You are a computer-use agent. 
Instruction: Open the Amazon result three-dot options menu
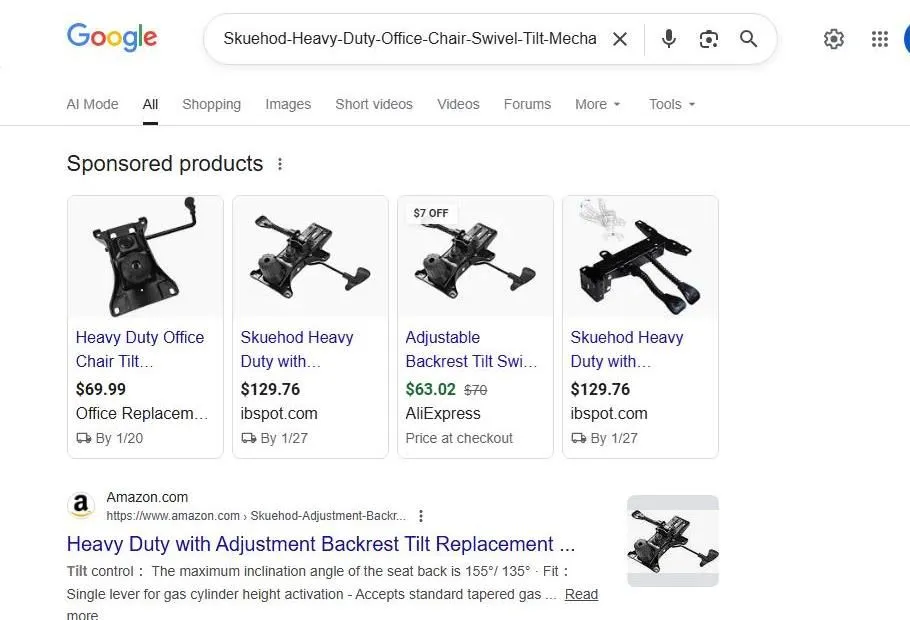click(421, 515)
